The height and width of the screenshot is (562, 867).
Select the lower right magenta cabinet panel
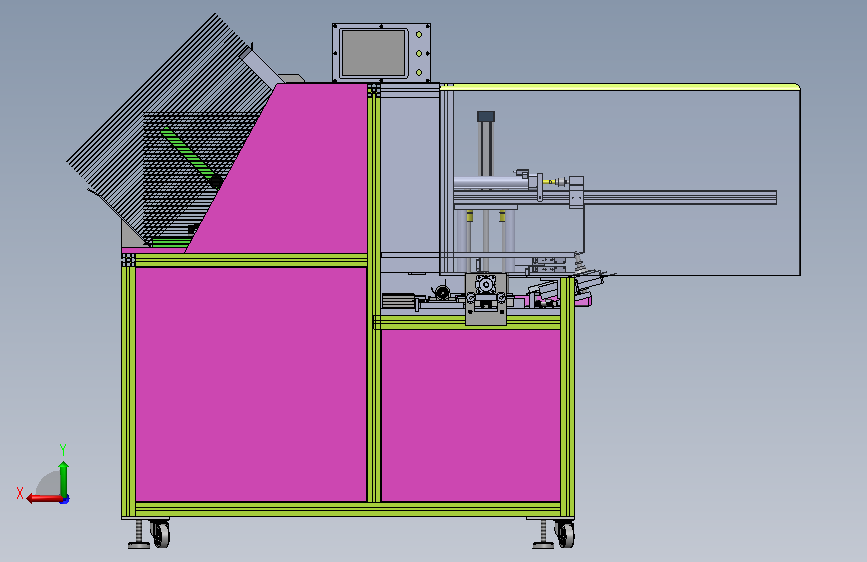(x=471, y=415)
